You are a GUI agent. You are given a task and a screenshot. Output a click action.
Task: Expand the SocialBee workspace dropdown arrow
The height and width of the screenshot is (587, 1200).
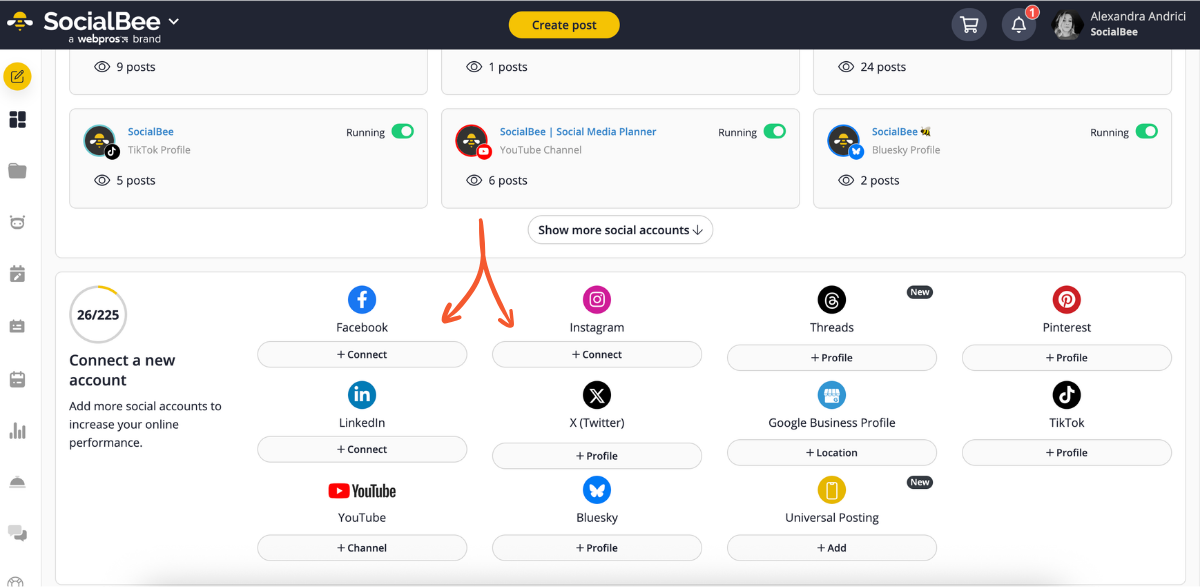(x=174, y=21)
